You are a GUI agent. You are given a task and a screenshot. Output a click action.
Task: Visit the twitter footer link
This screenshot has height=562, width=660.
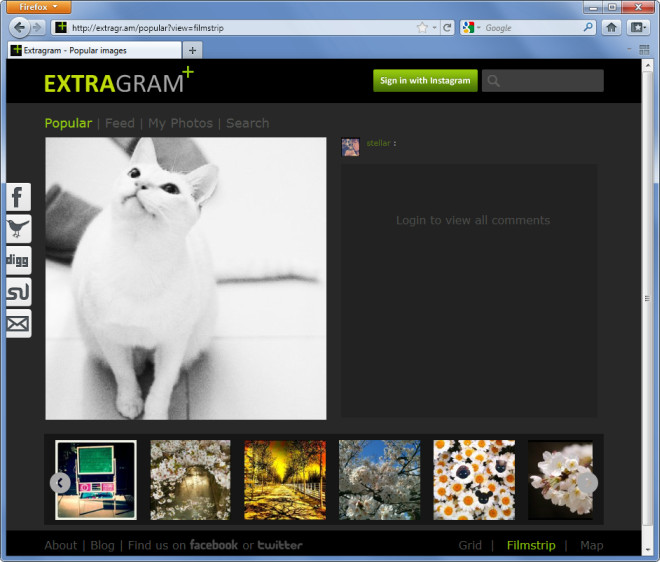(280, 545)
